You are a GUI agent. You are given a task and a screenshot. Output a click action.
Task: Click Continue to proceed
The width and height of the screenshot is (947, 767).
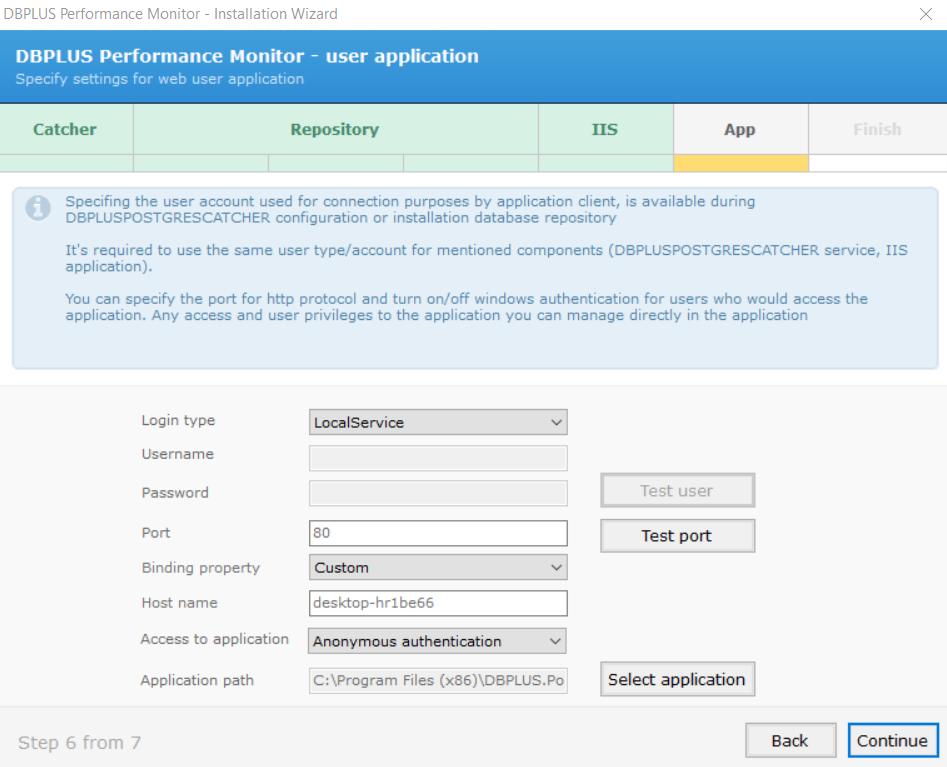893,740
